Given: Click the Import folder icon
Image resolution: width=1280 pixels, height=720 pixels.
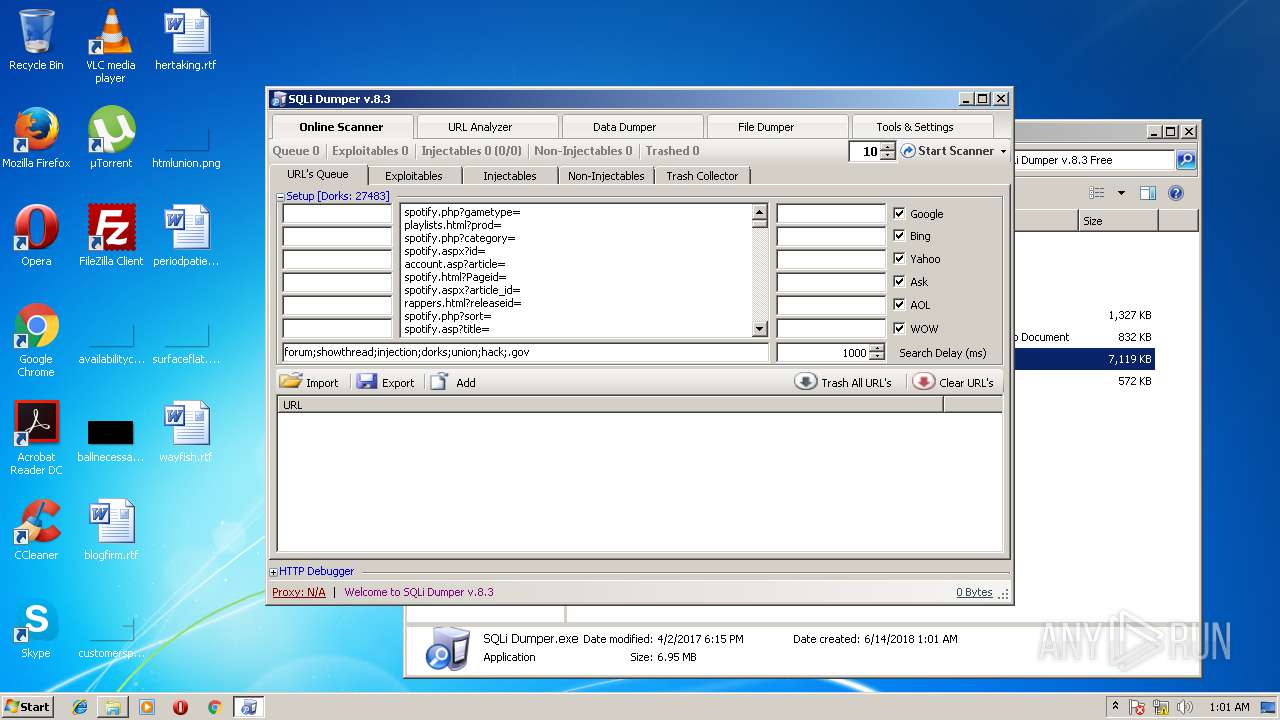Looking at the screenshot, I should click(x=291, y=382).
